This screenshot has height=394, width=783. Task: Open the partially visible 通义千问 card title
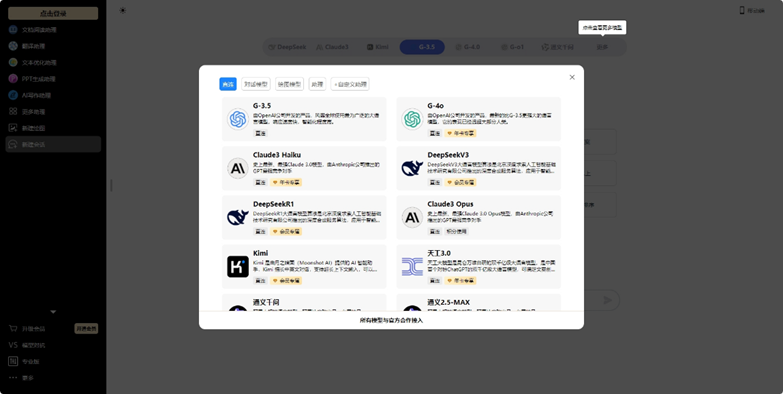[x=266, y=302]
